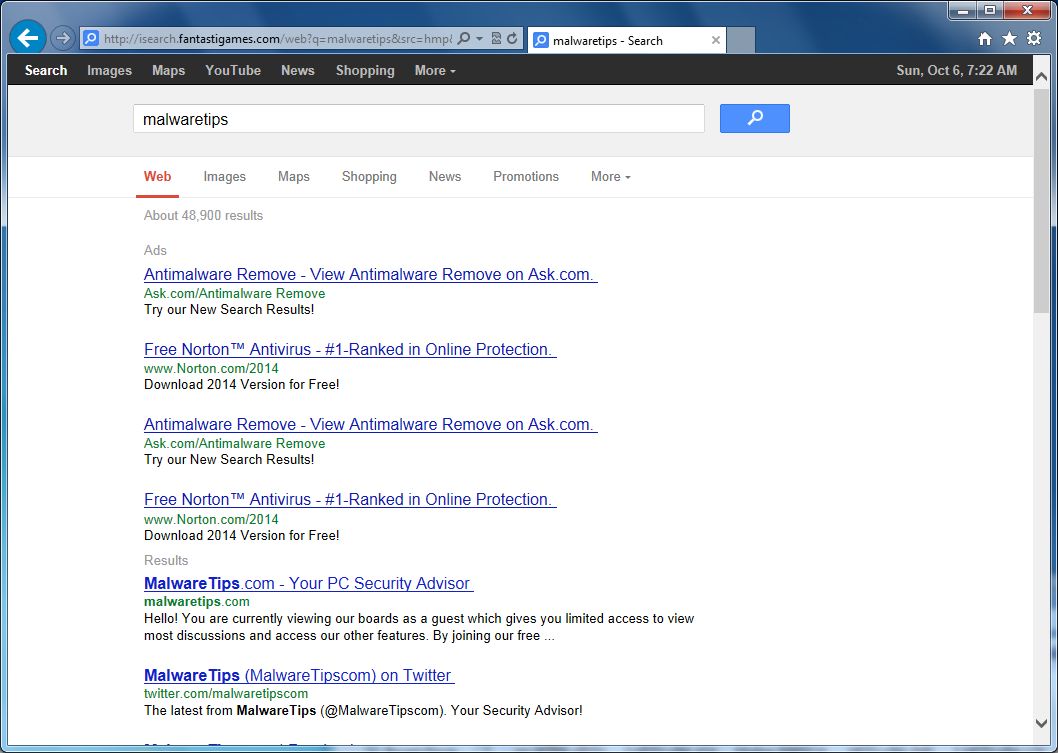Open the address bar dropdown arrow
1058x753 pixels.
pyautogui.click(x=479, y=38)
